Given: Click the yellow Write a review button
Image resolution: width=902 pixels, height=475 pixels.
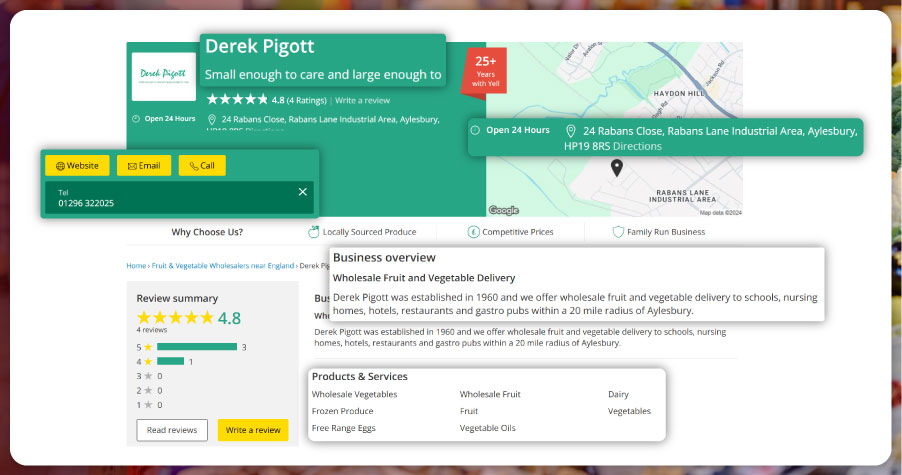Looking at the screenshot, I should click(x=253, y=430).
